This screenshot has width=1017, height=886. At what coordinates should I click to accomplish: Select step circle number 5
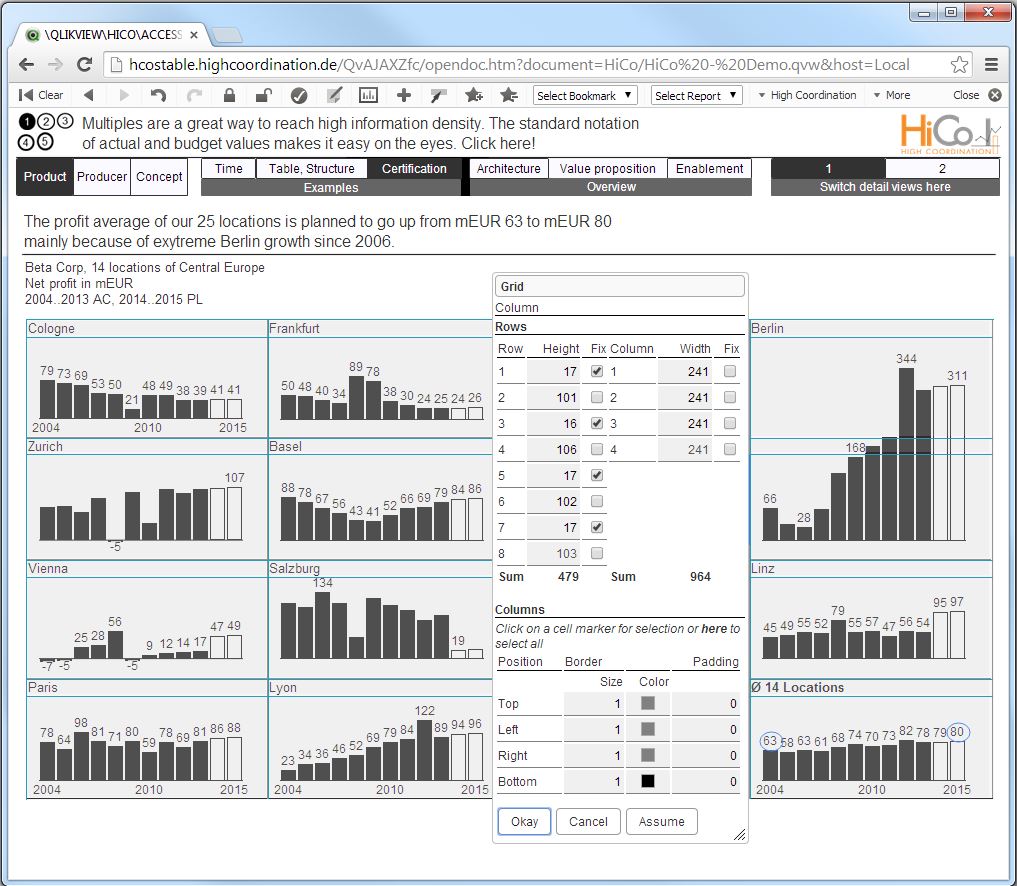point(45,141)
